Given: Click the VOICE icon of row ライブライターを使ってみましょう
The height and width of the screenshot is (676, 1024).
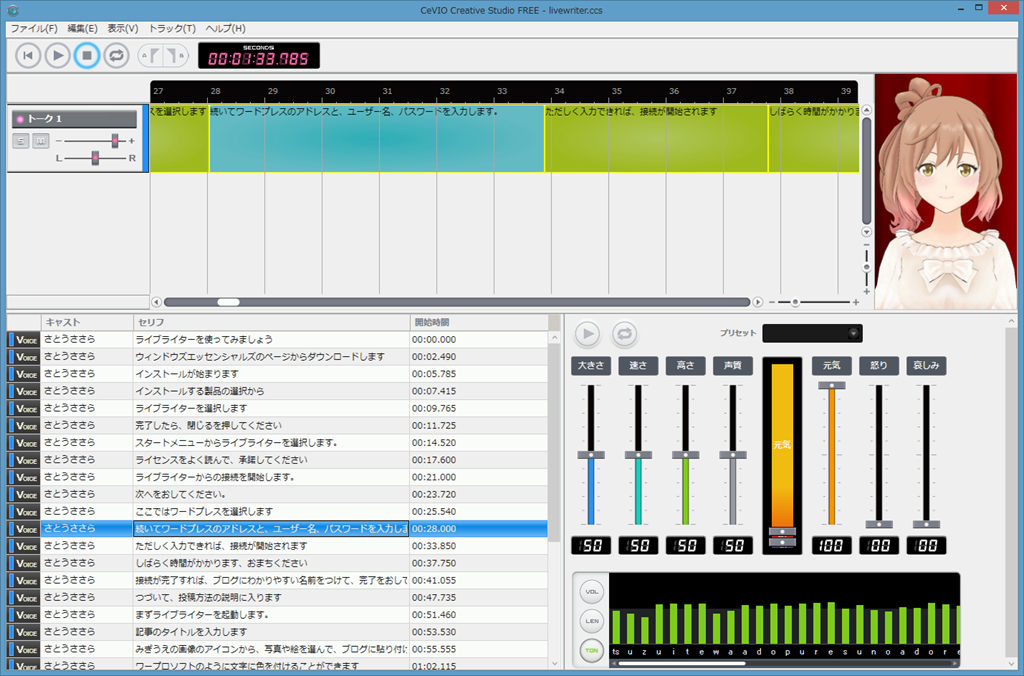Looking at the screenshot, I should [24, 340].
